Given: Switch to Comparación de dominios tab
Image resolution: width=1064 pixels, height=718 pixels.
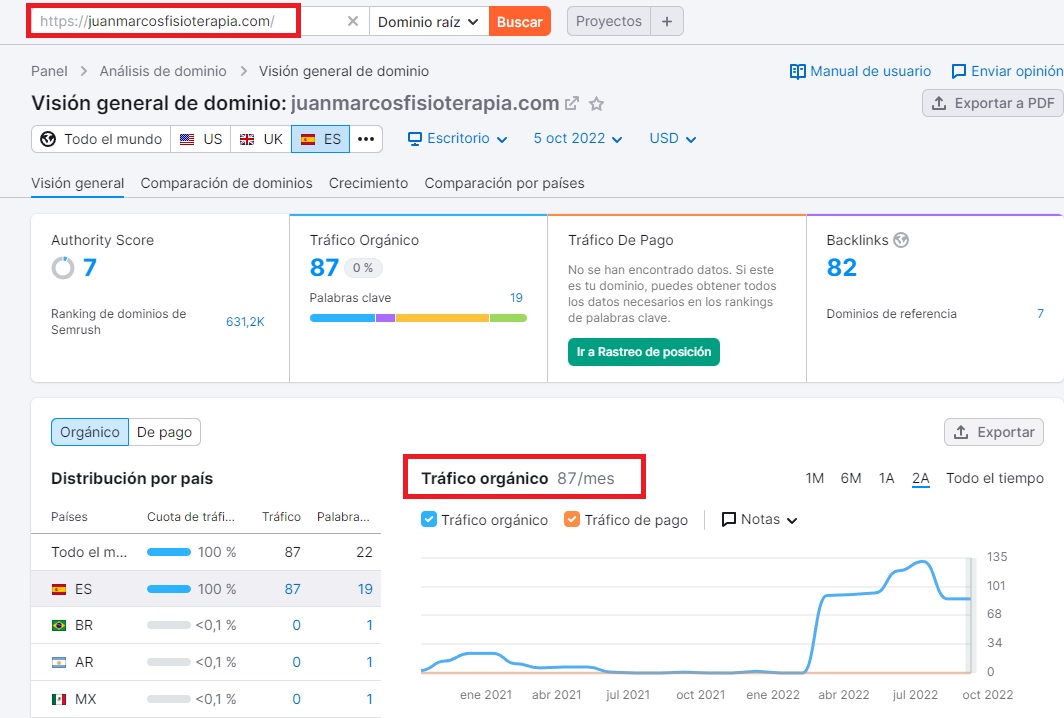Looking at the screenshot, I should tap(226, 183).
